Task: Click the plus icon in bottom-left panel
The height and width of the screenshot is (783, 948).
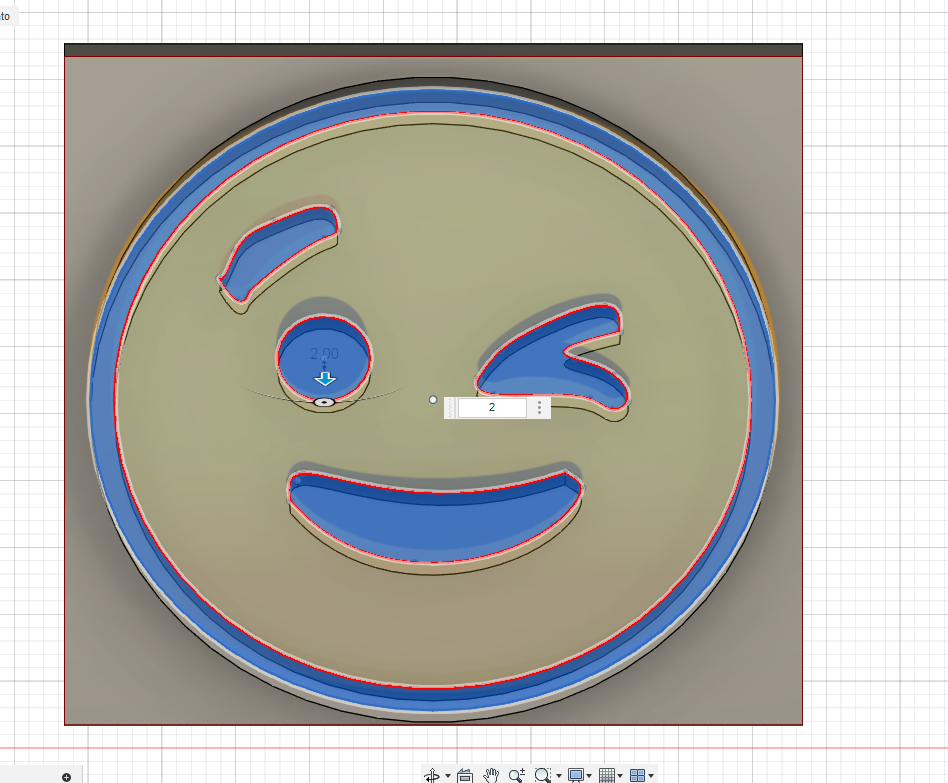Action: click(x=67, y=778)
